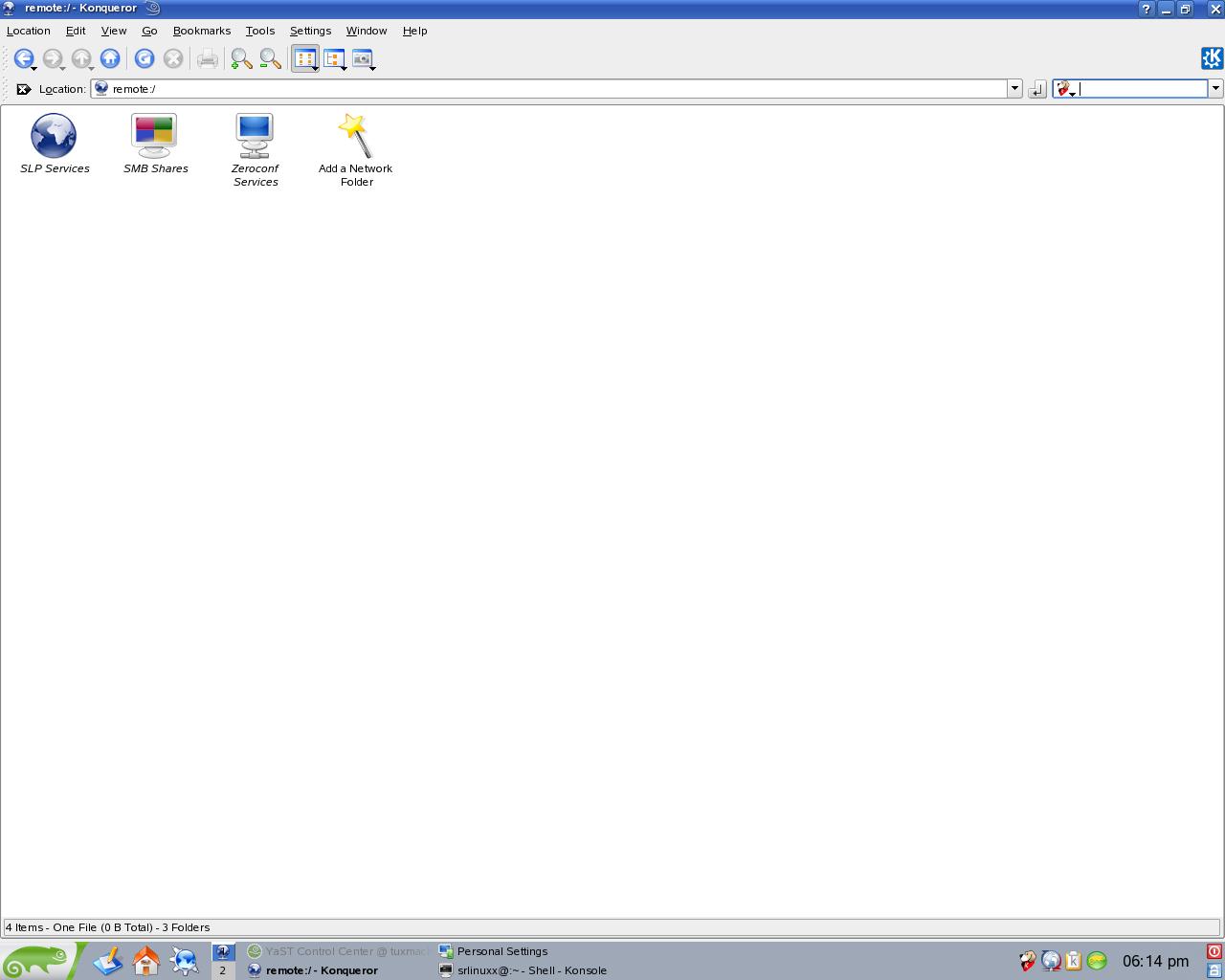Zoom out with the minus magnifier
The width and height of the screenshot is (1225, 980).
(x=271, y=59)
